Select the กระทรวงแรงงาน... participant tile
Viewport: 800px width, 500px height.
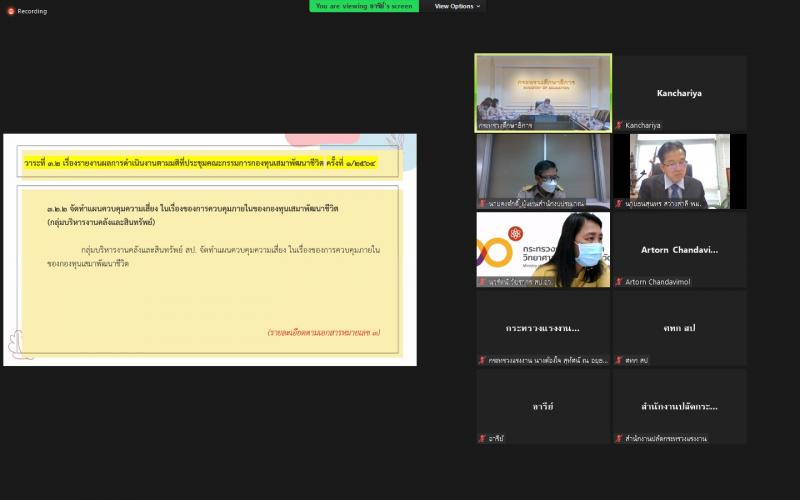point(543,329)
